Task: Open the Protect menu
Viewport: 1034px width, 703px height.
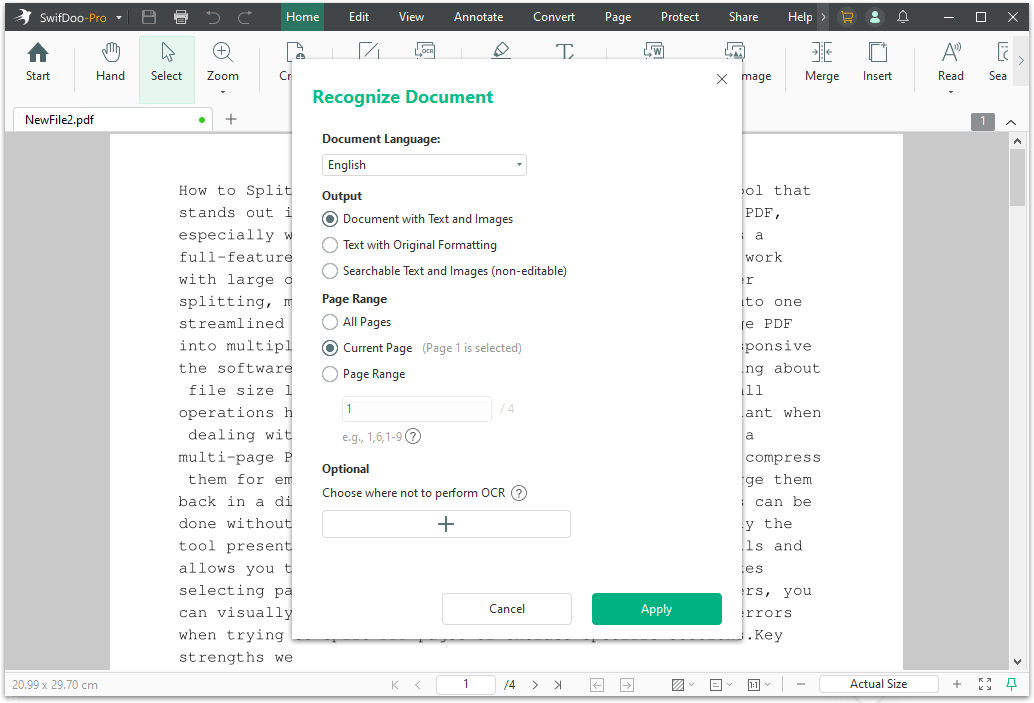Action: coord(680,16)
